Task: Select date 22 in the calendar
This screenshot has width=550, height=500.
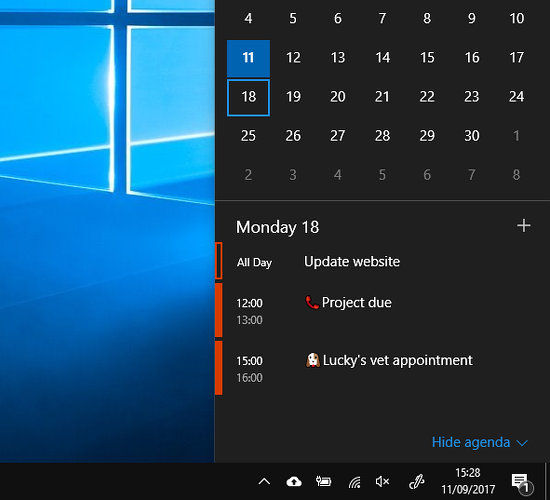Action: click(x=427, y=97)
